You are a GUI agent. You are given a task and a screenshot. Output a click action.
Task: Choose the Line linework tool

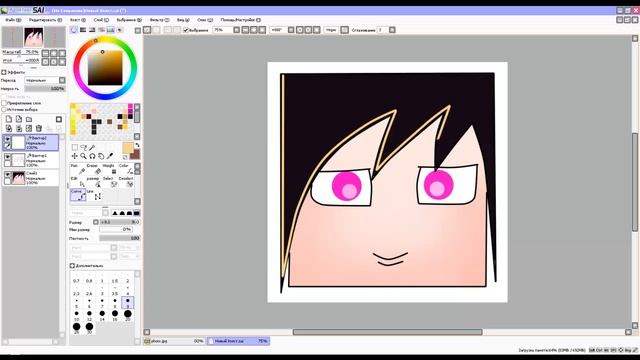coord(93,195)
